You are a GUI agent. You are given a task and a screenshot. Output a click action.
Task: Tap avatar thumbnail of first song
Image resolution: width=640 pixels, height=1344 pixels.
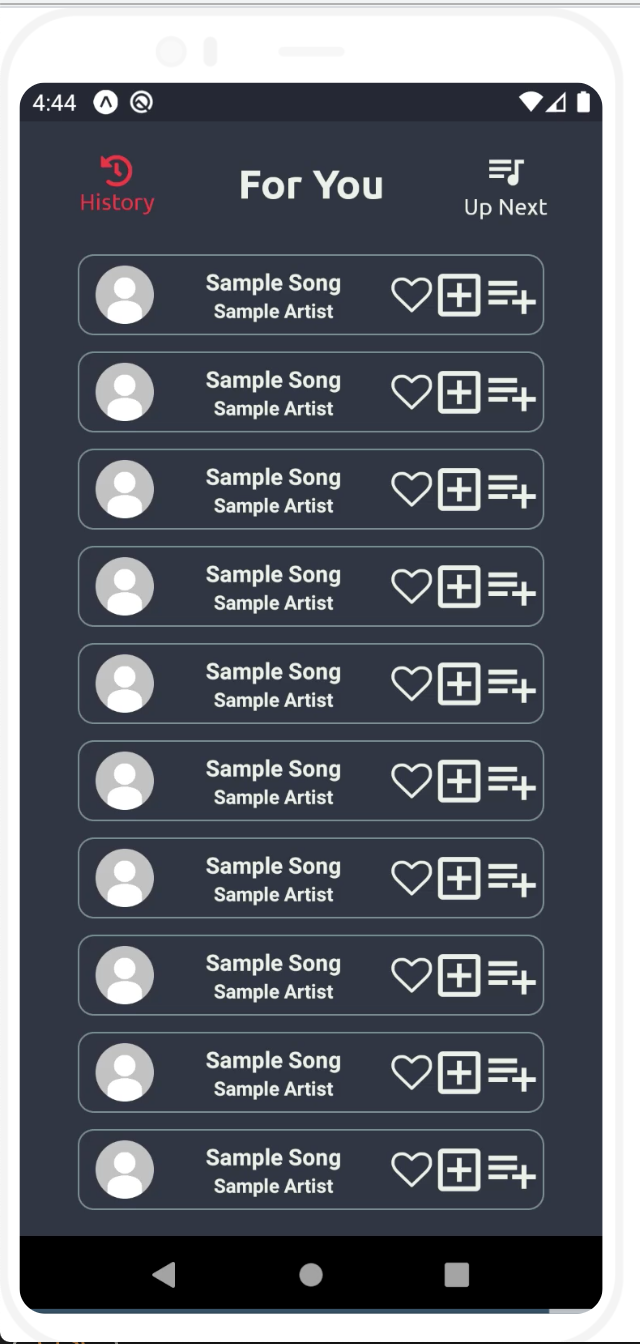pyautogui.click(x=124, y=295)
